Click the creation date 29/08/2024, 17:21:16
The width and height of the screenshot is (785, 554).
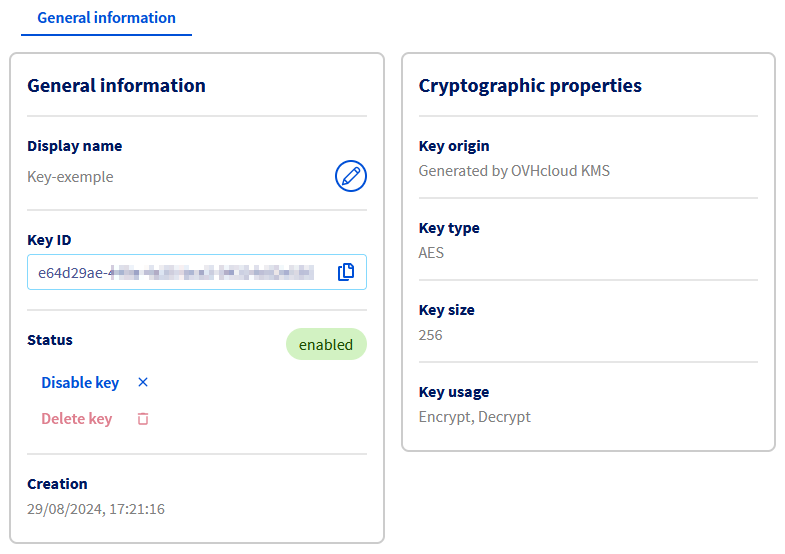pos(96,509)
